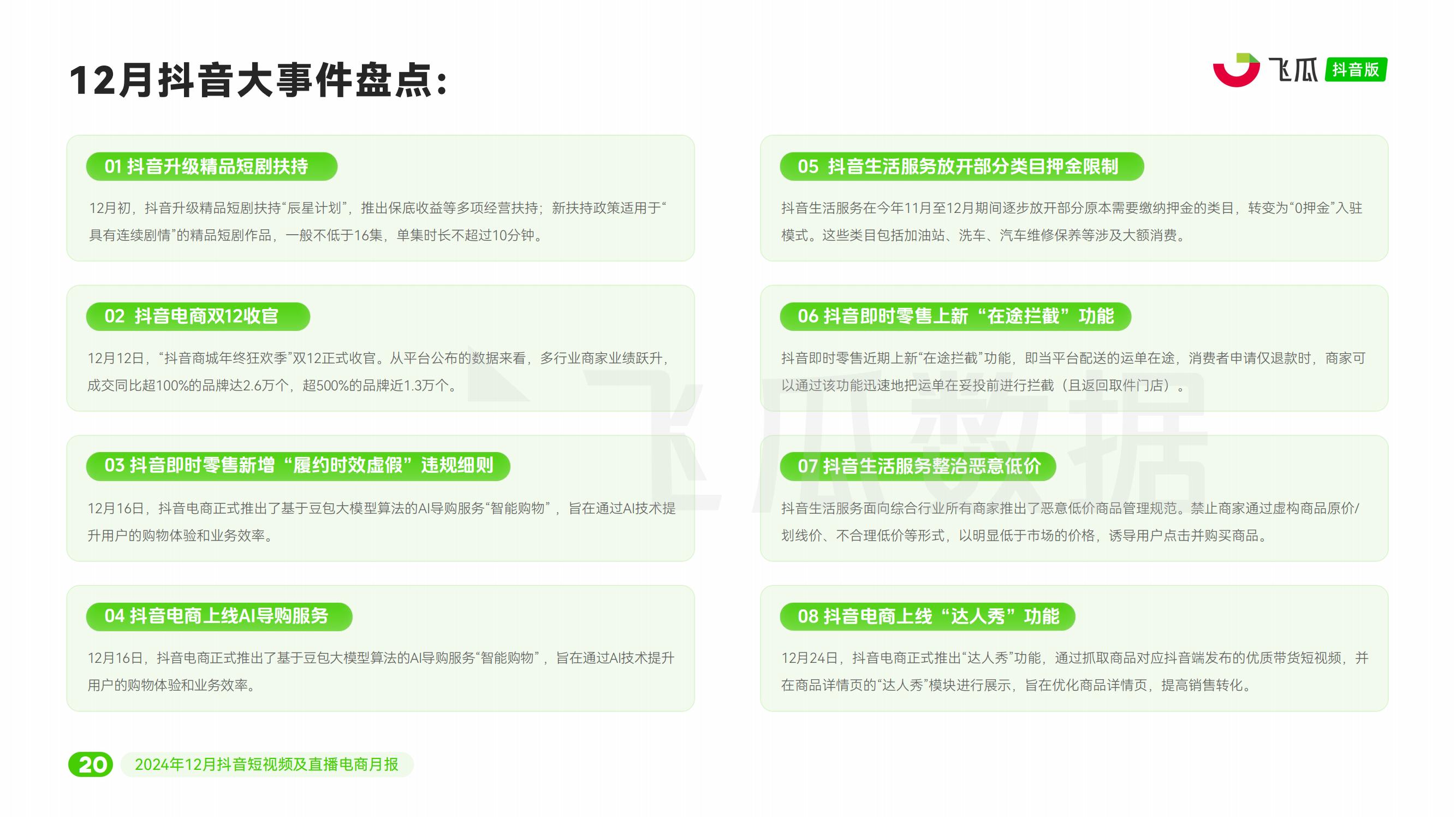The image size is (1456, 819).
Task: Click text line 抖音即时零售近期上新在途拦截功能
Action: point(1073,358)
